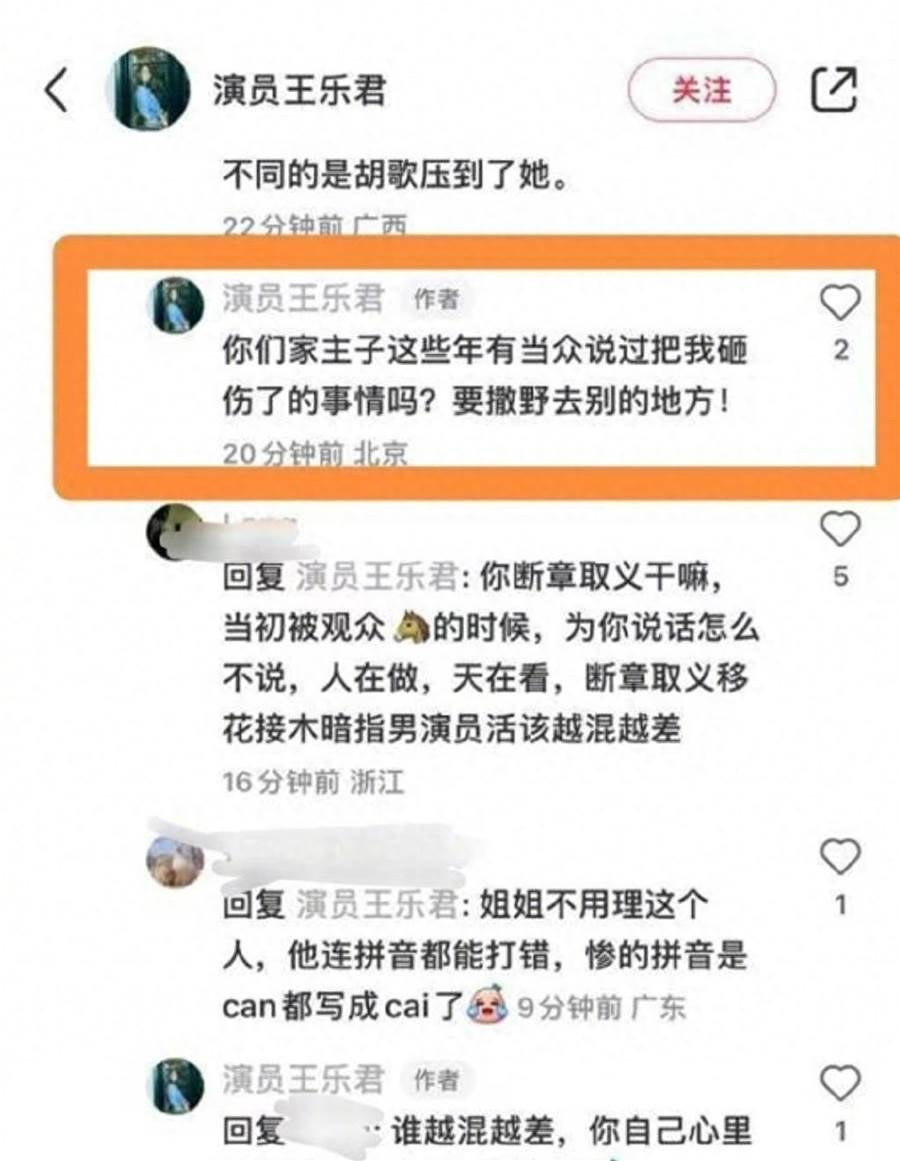The image size is (900, 1161).
Task: Follow 演员王乐君 with the 关注 button
Action: click(x=702, y=90)
